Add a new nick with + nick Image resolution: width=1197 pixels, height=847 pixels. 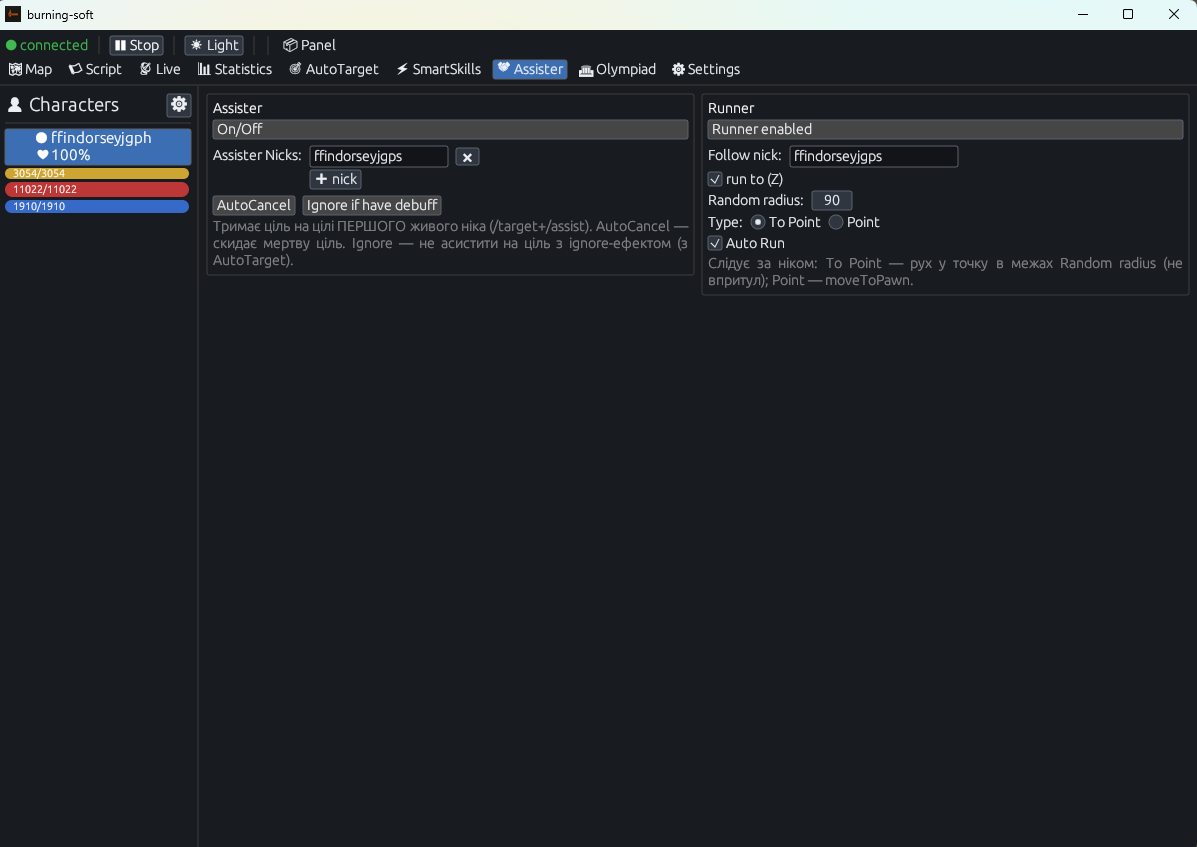336,179
